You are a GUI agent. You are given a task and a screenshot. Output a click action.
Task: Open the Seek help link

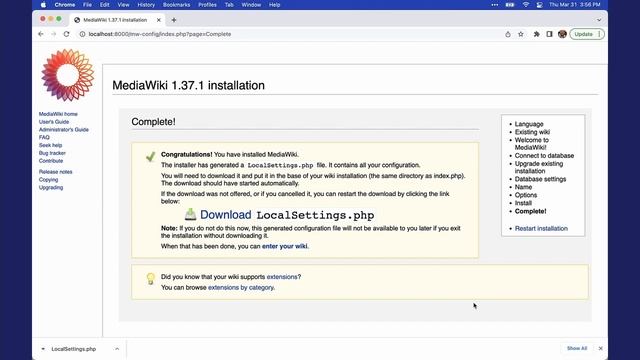[51, 145]
